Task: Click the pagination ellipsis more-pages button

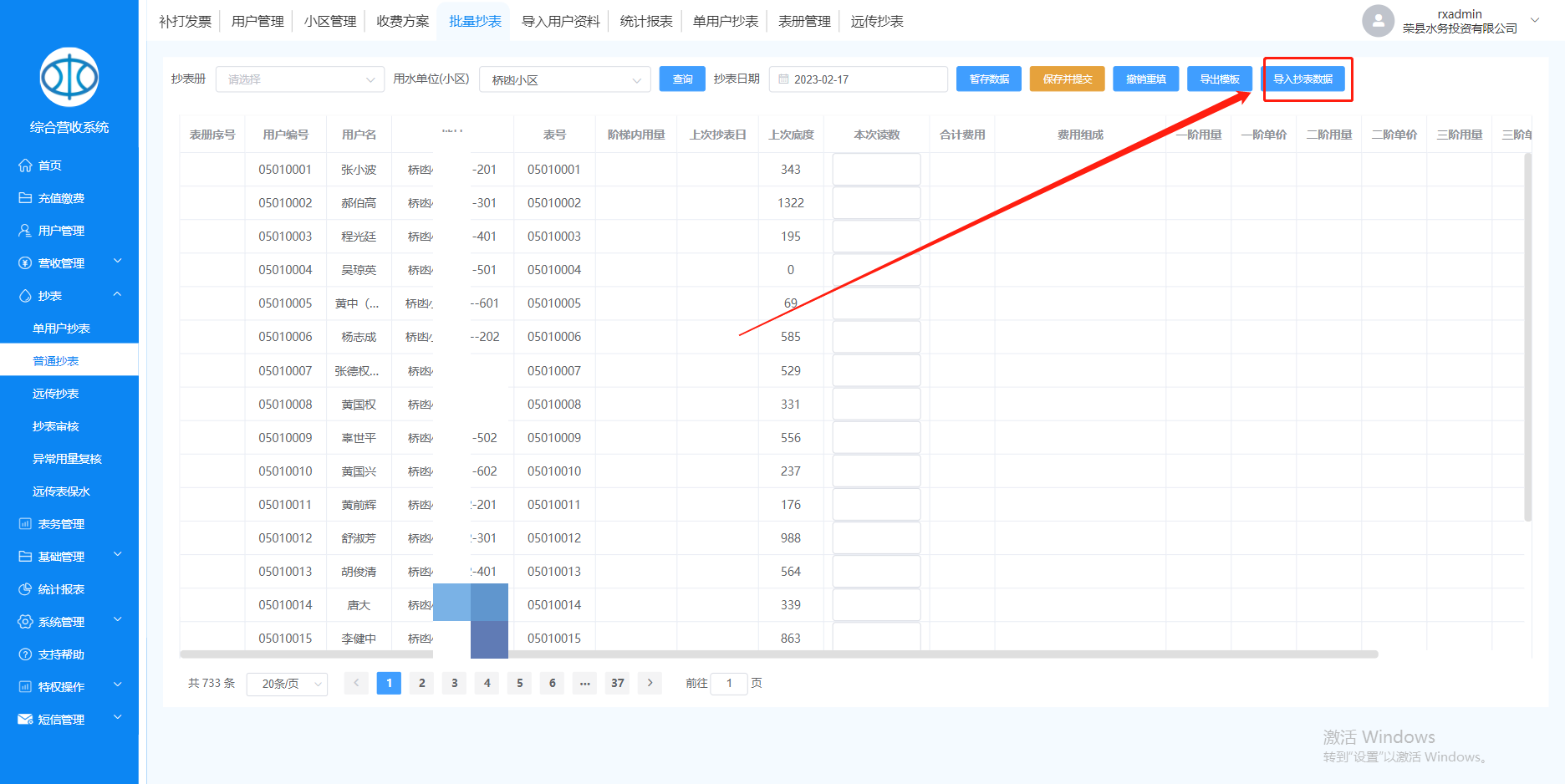Action: click(584, 683)
